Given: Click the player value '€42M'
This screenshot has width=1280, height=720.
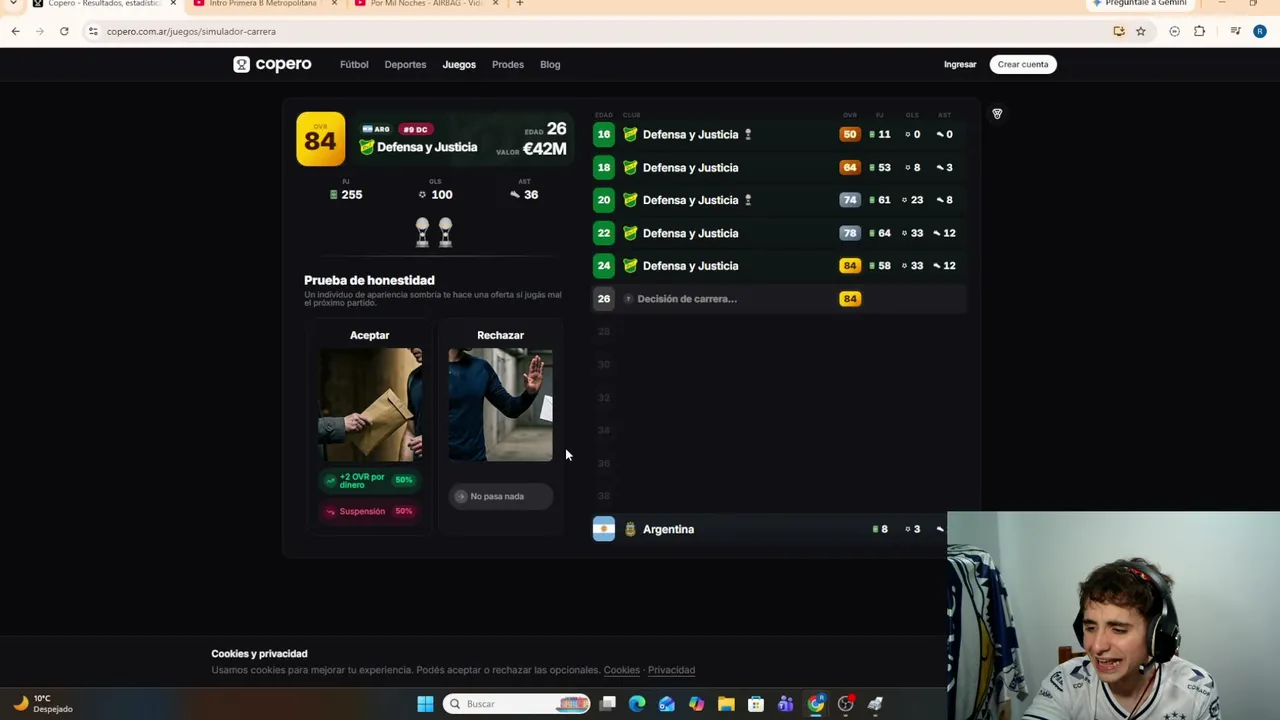Looking at the screenshot, I should coord(544,149).
